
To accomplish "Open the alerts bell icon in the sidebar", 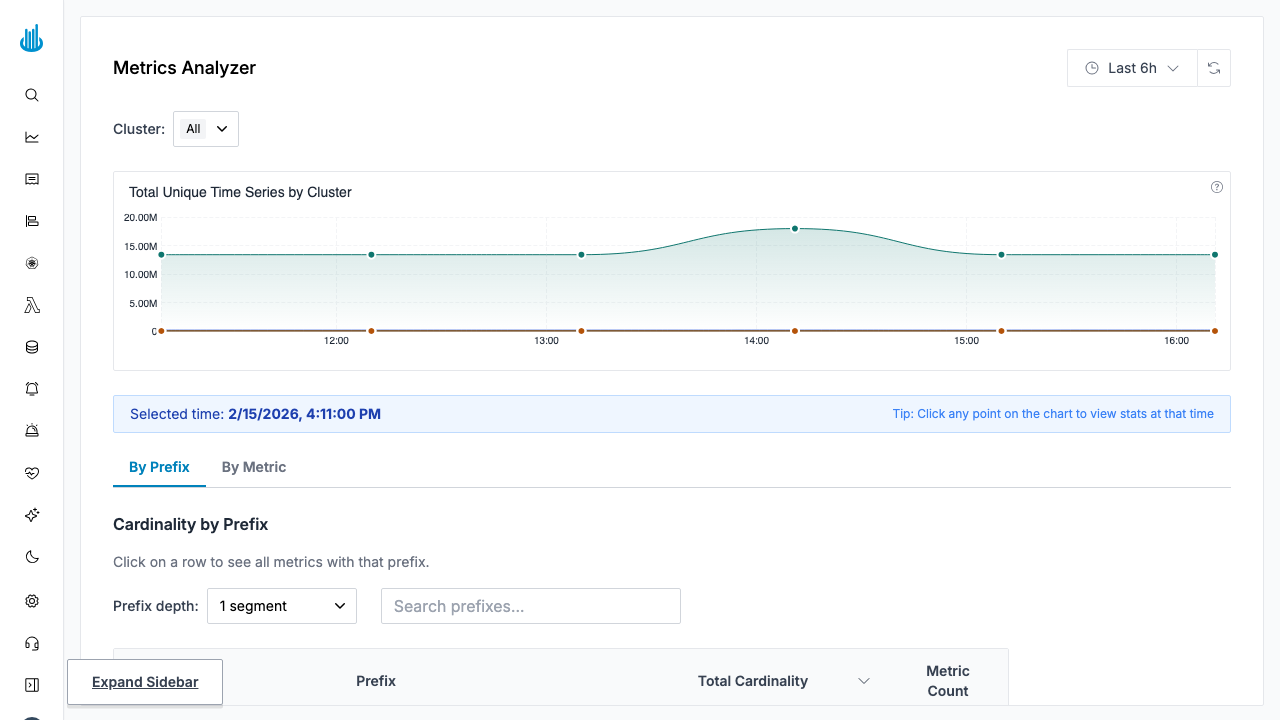I will tap(31, 389).
